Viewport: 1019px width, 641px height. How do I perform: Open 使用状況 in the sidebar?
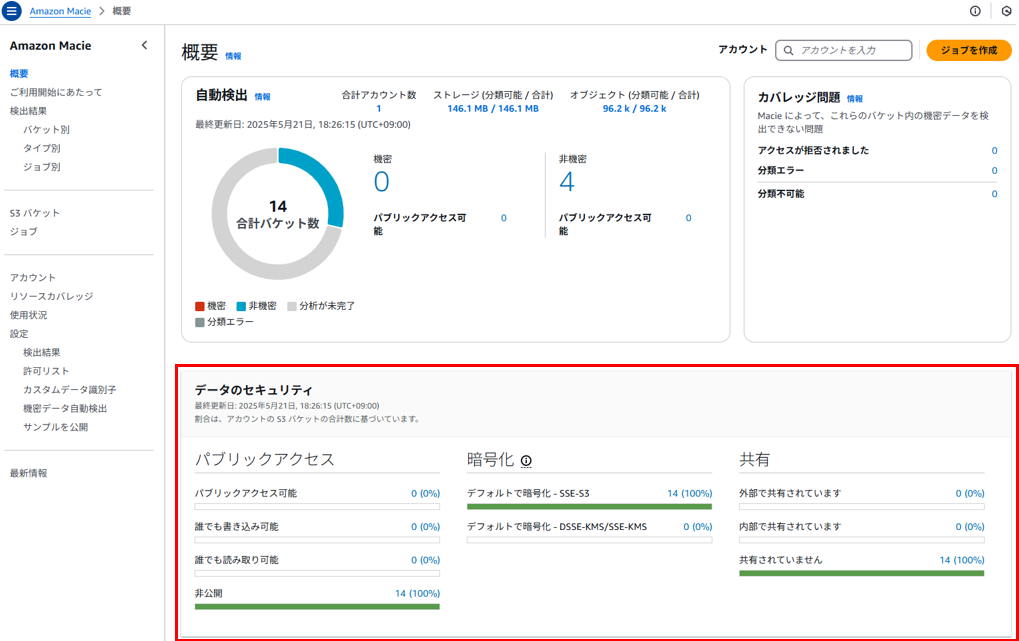pyautogui.click(x=28, y=315)
